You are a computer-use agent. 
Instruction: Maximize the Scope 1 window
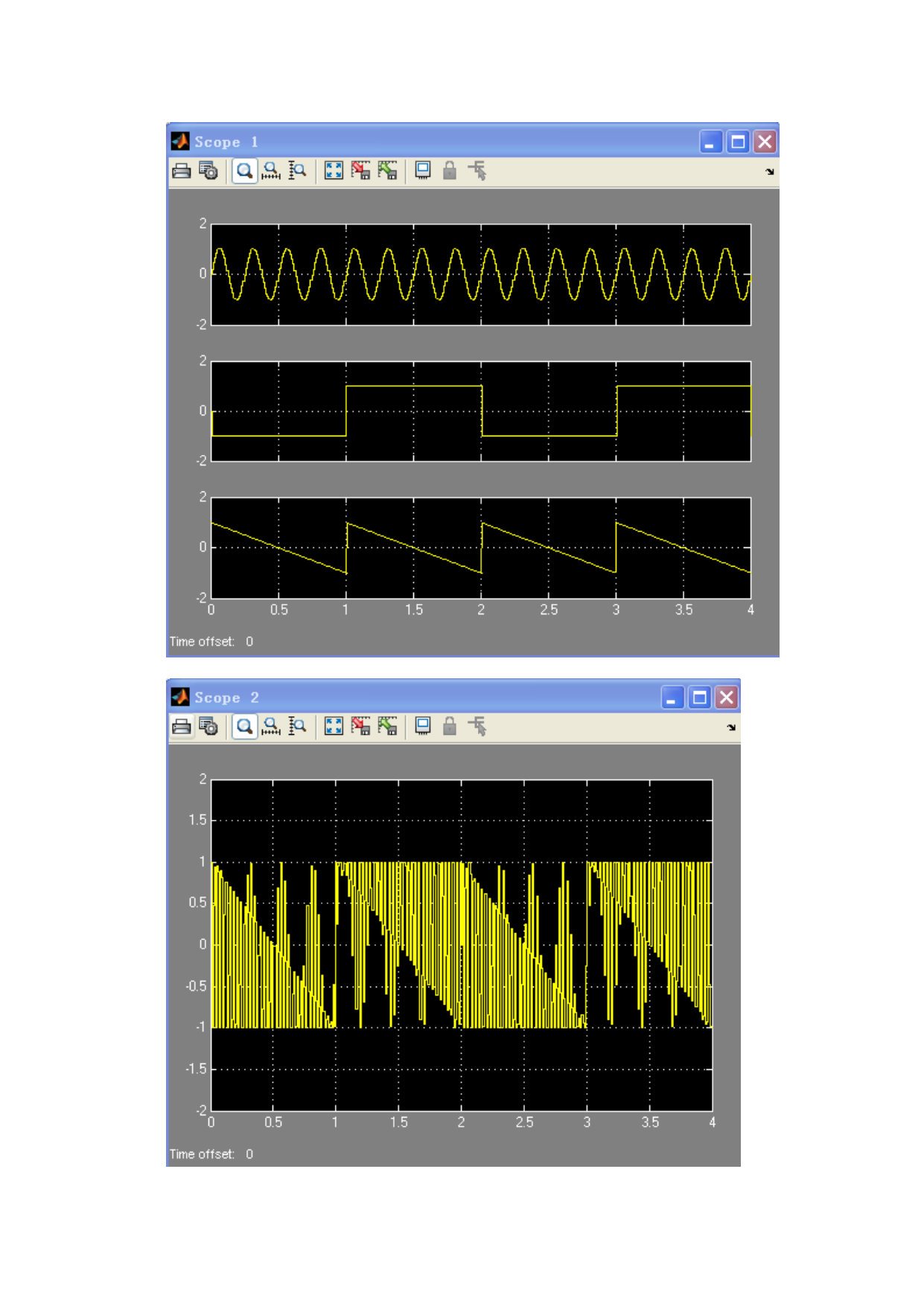[x=738, y=141]
